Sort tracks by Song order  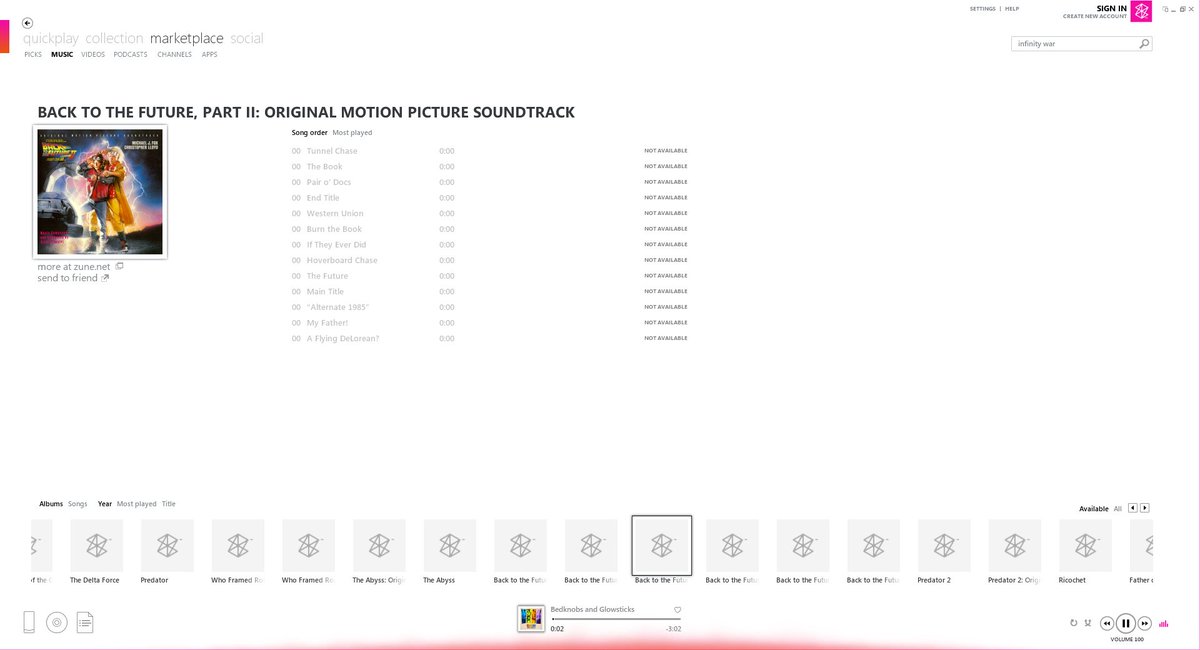(x=310, y=133)
